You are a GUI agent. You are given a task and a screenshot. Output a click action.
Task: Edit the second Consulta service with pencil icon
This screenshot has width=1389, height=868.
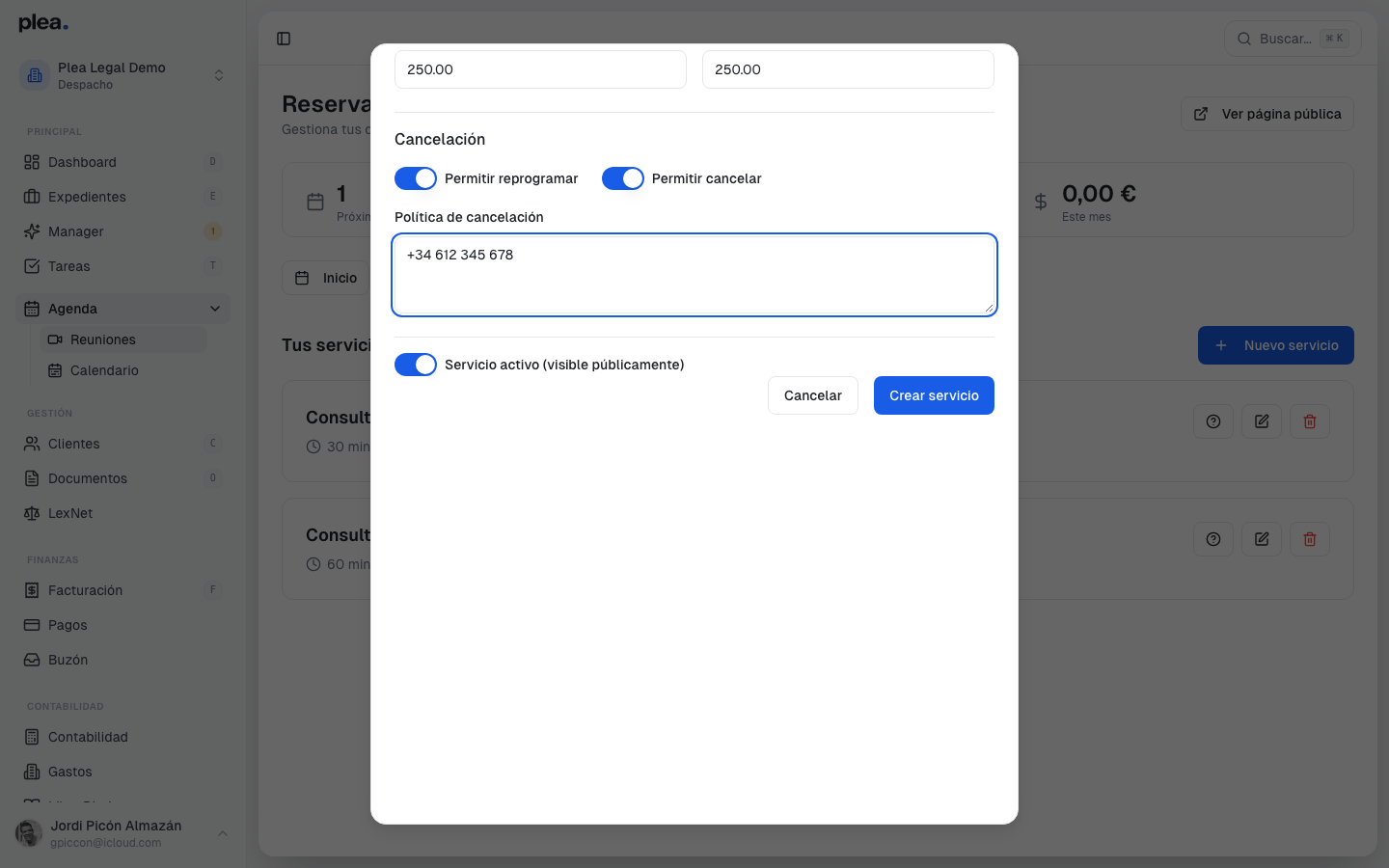tap(1261, 539)
